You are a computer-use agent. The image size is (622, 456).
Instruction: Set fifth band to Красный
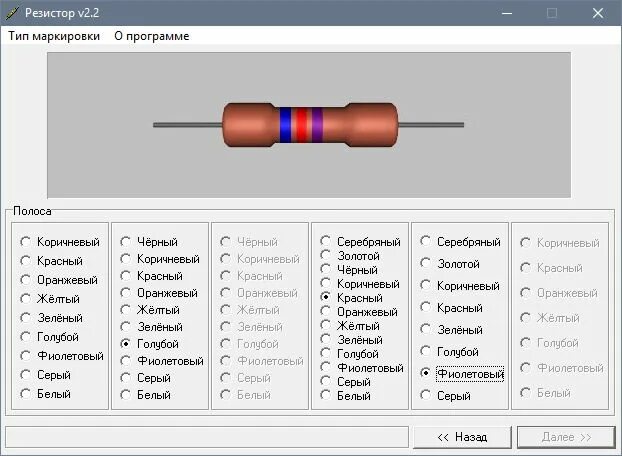click(x=451, y=308)
